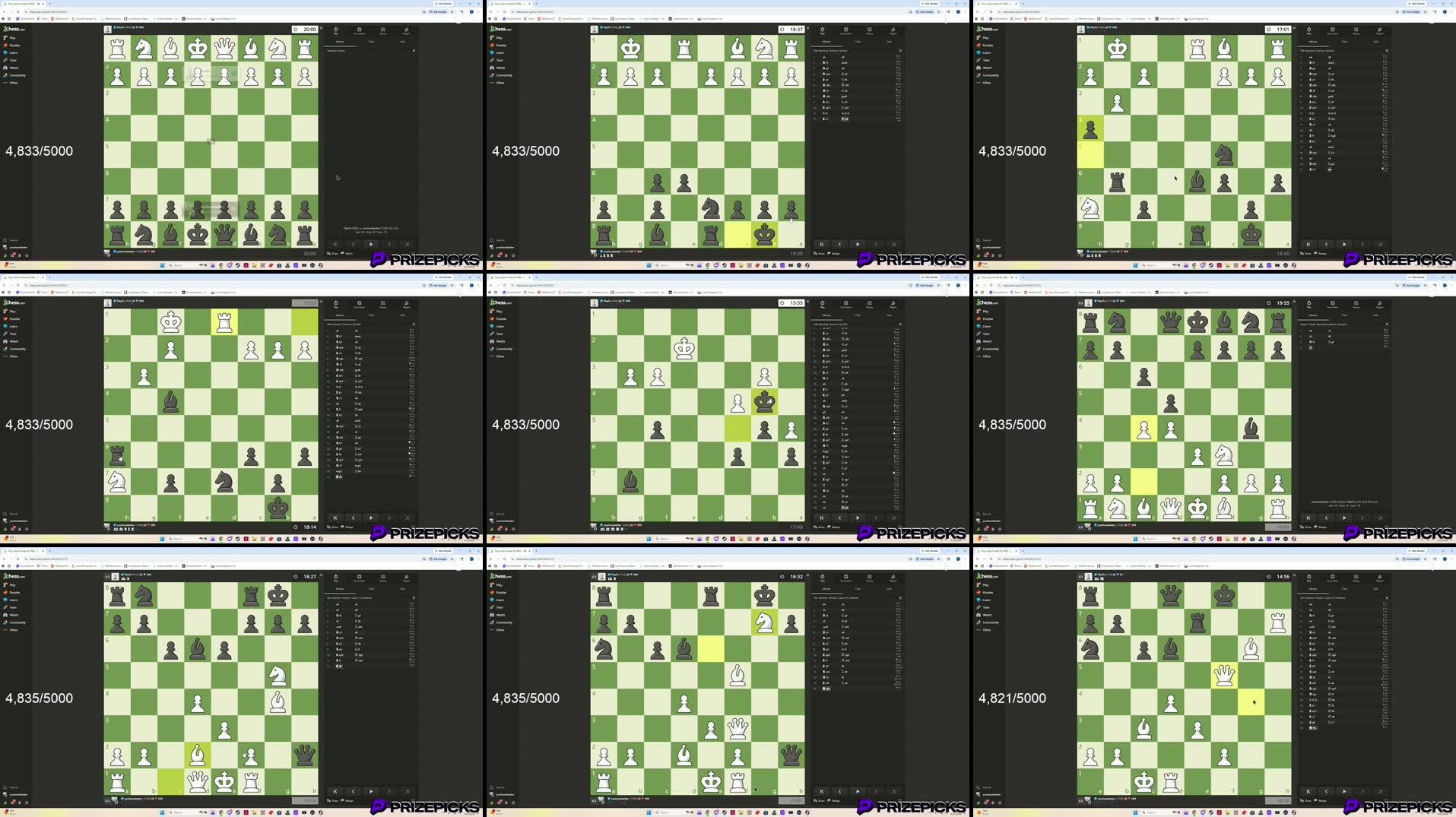This screenshot has height=817, width=1456.
Task: Click play-forward move button in 20:00 frame
Action: point(371,244)
